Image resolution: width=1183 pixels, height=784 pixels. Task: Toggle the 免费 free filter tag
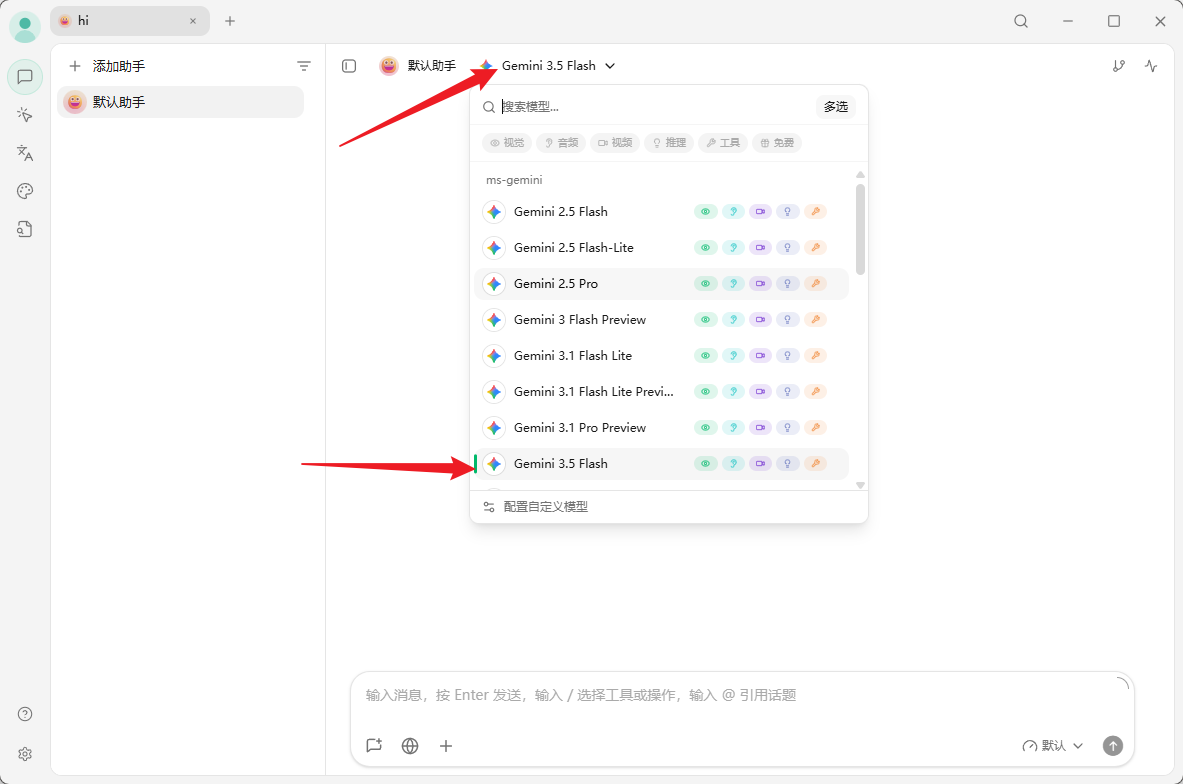pos(777,143)
